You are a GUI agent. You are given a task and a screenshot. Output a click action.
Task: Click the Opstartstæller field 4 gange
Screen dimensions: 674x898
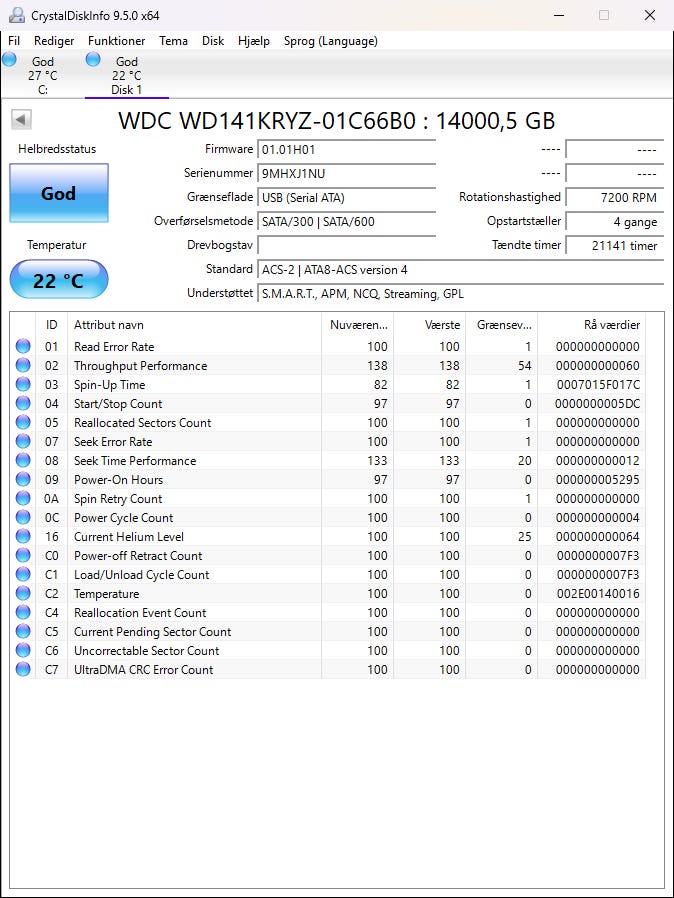614,222
